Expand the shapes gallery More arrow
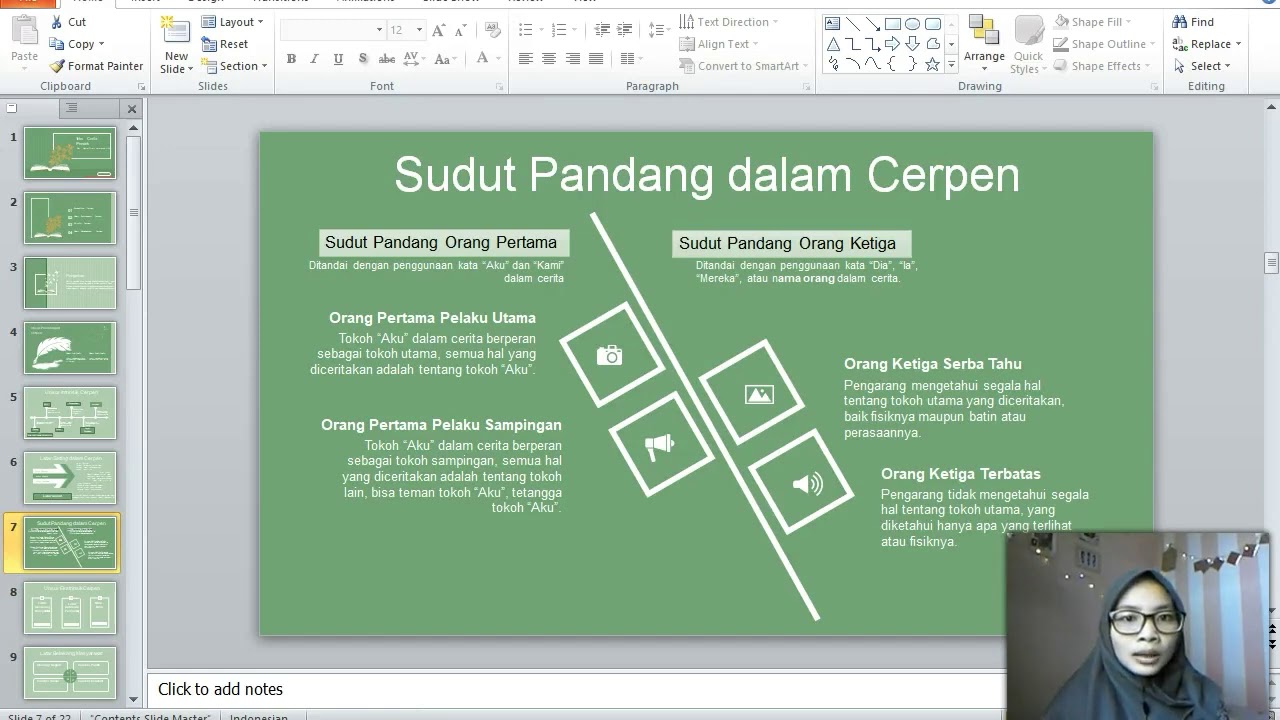The height and width of the screenshot is (720, 1280). [x=951, y=64]
